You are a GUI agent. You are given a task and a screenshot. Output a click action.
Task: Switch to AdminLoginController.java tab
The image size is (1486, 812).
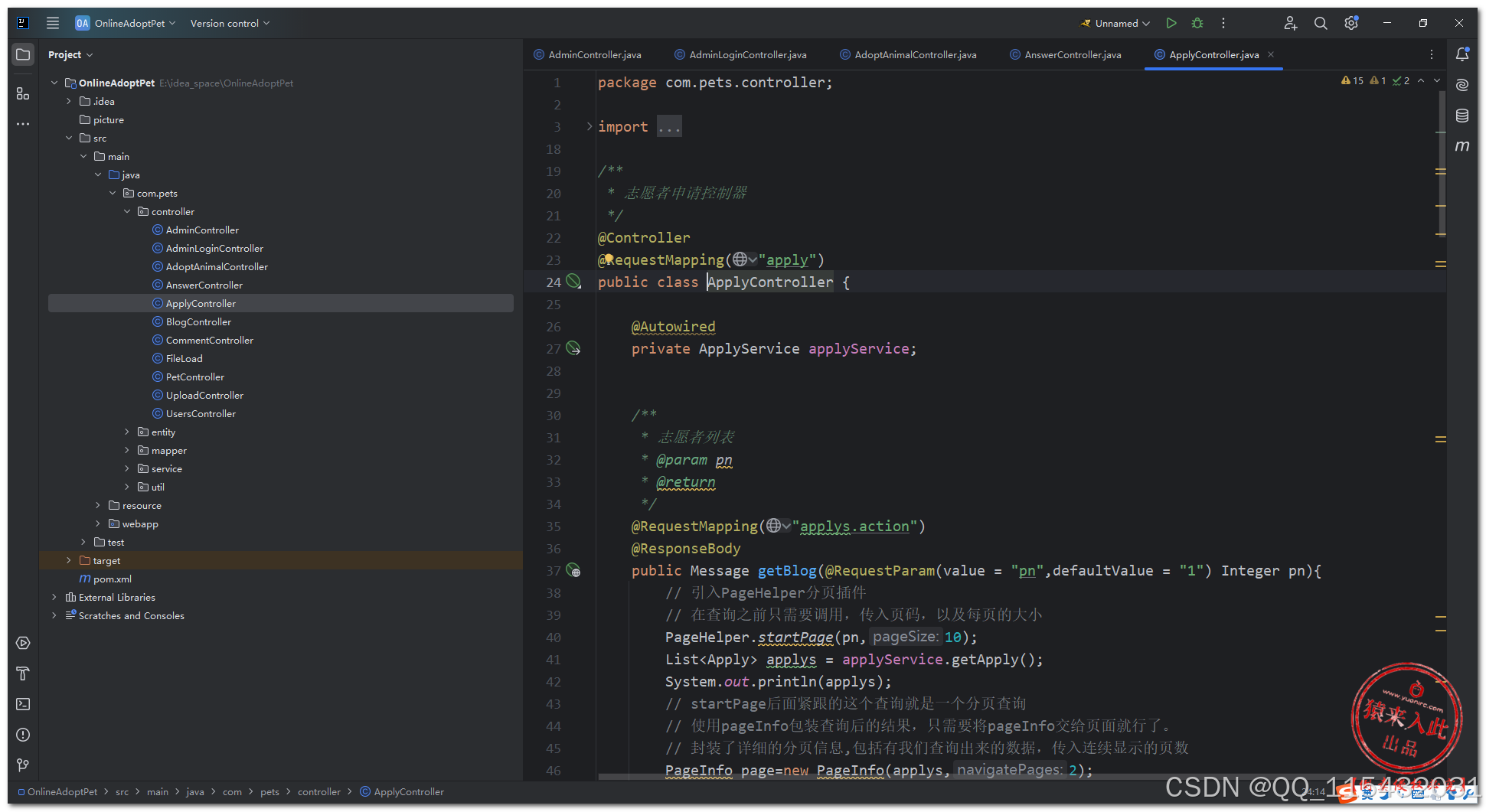740,54
